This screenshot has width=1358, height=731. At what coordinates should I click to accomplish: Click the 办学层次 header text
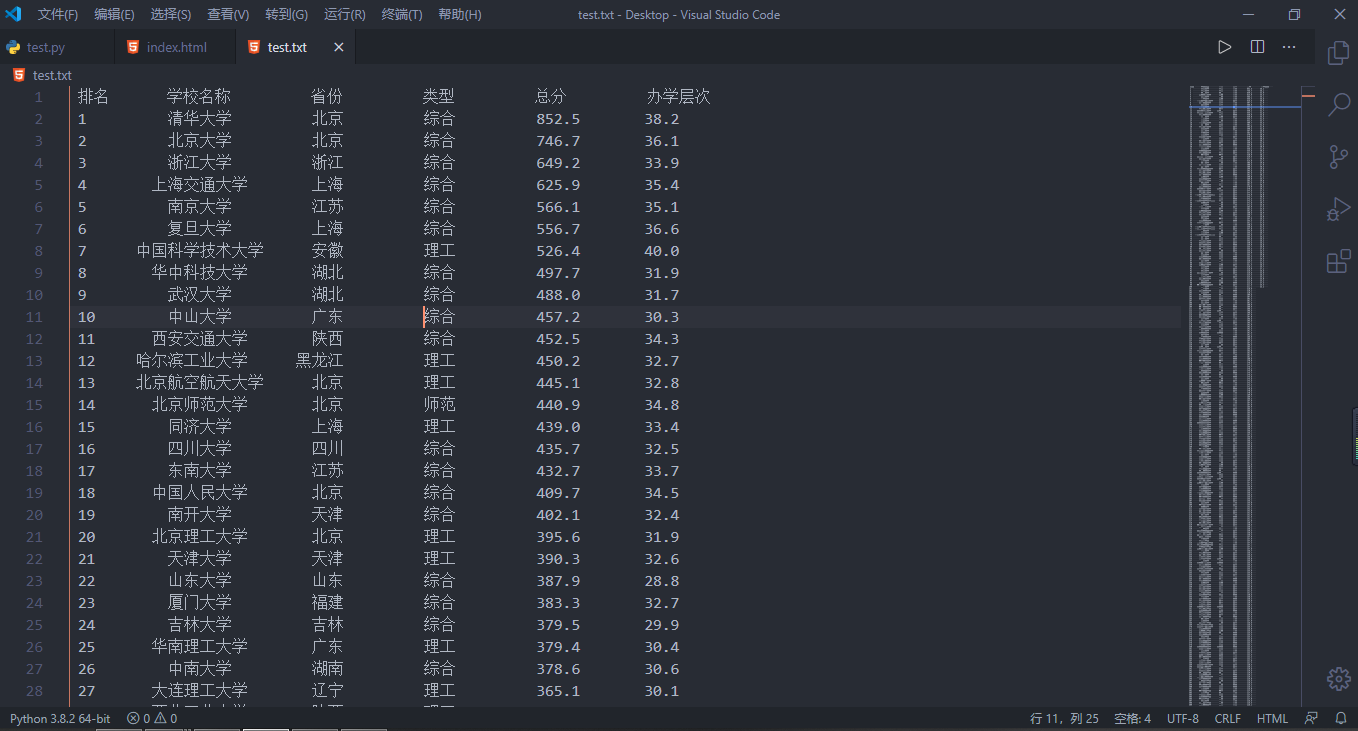coord(679,97)
